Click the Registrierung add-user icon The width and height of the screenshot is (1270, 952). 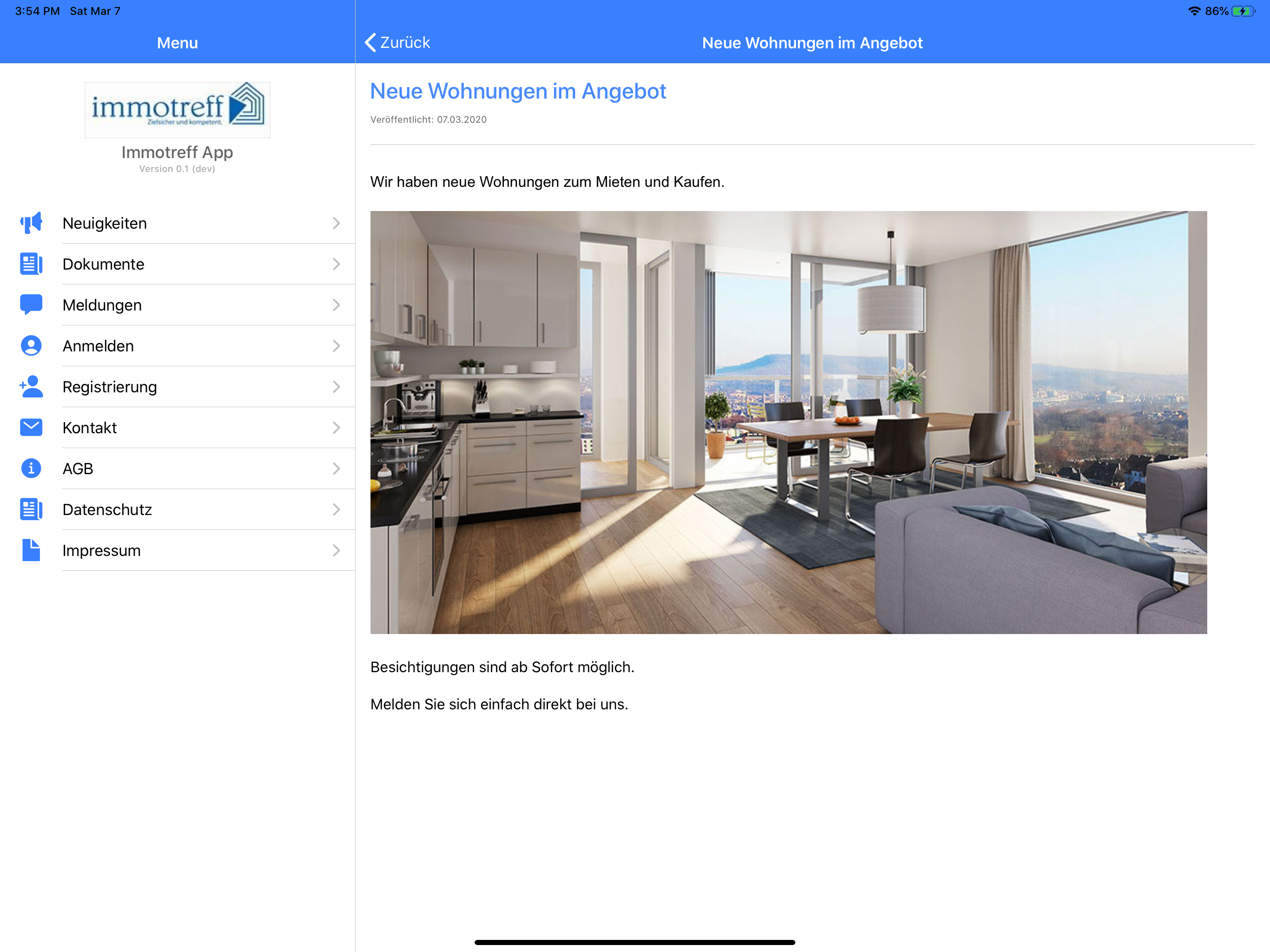coord(31,386)
